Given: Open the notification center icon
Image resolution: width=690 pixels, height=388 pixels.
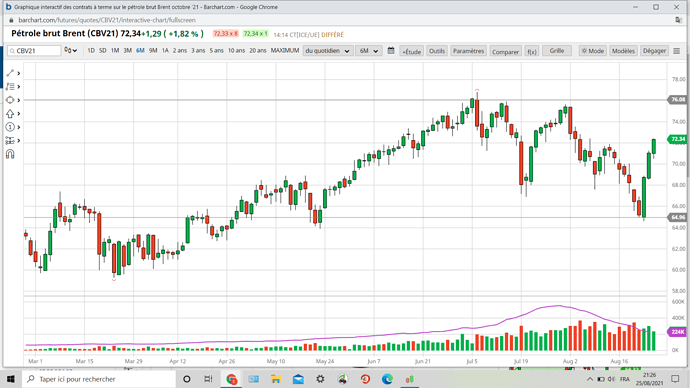Looking at the screenshot, I should 675,379.
